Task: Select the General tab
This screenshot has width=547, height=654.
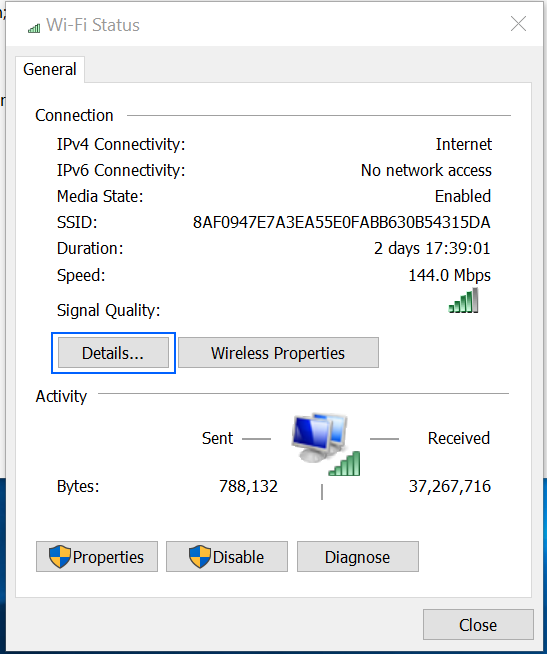Action: pos(50,69)
